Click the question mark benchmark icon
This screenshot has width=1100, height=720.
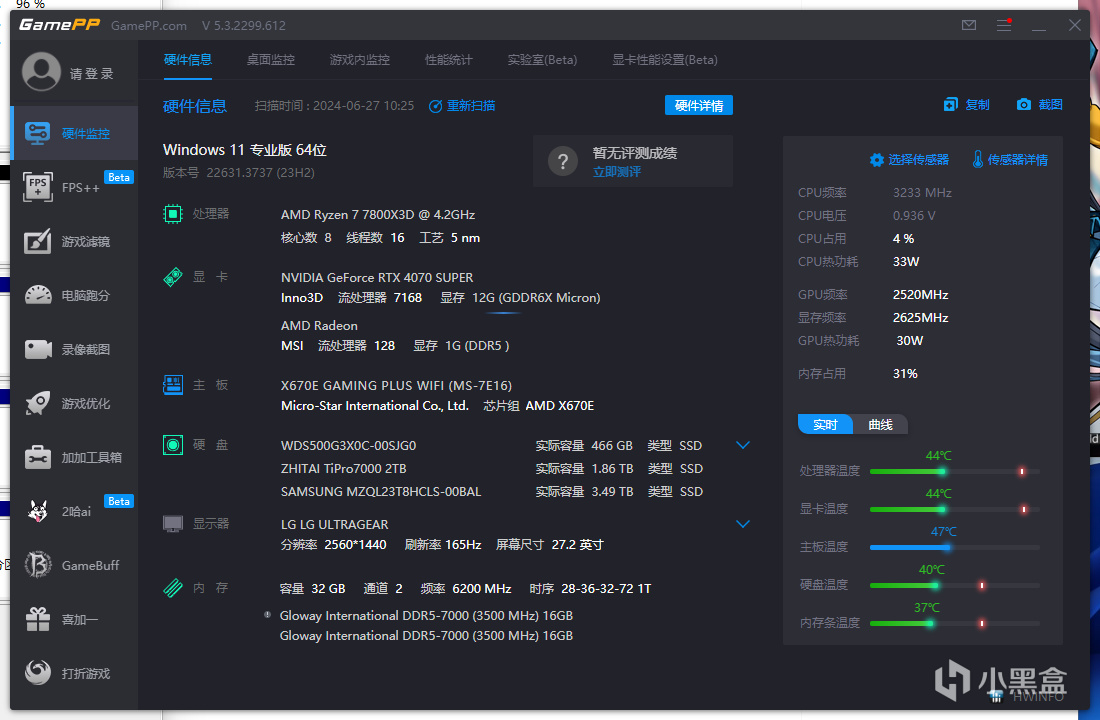pos(563,162)
